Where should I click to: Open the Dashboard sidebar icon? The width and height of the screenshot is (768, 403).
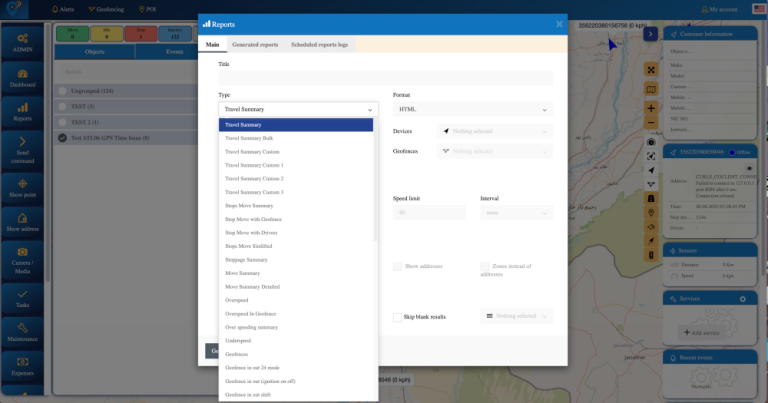[22, 78]
